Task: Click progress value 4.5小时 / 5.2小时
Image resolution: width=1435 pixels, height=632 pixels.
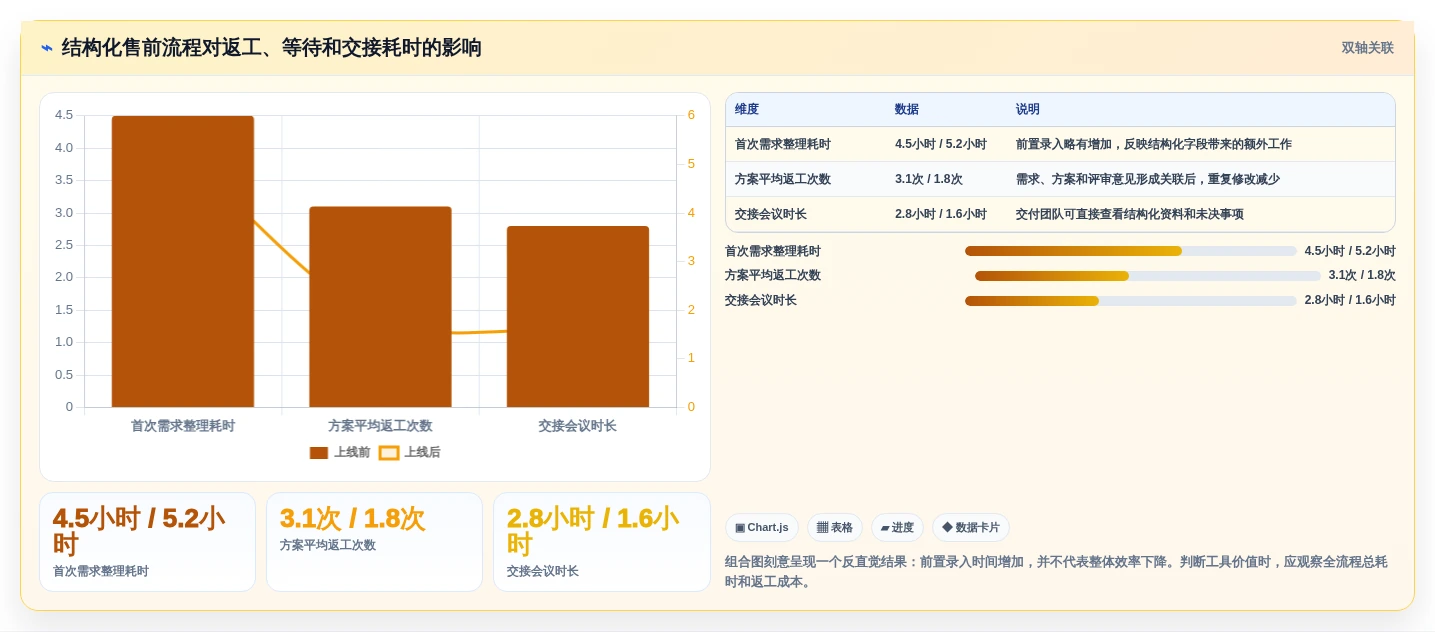Action: point(1350,251)
